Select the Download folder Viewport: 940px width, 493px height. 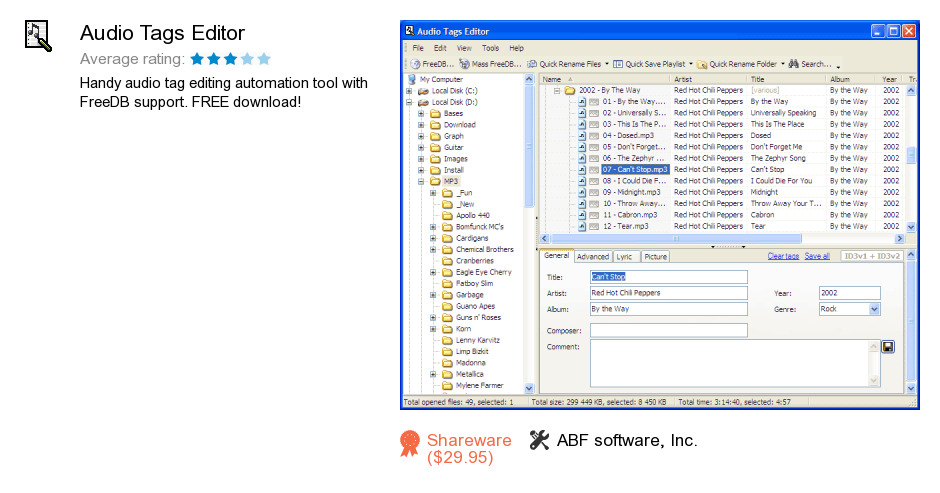(453, 125)
